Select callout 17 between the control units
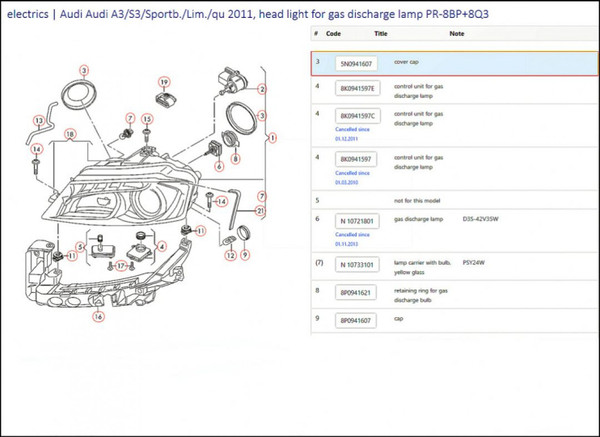The image size is (600, 437). coord(121,265)
